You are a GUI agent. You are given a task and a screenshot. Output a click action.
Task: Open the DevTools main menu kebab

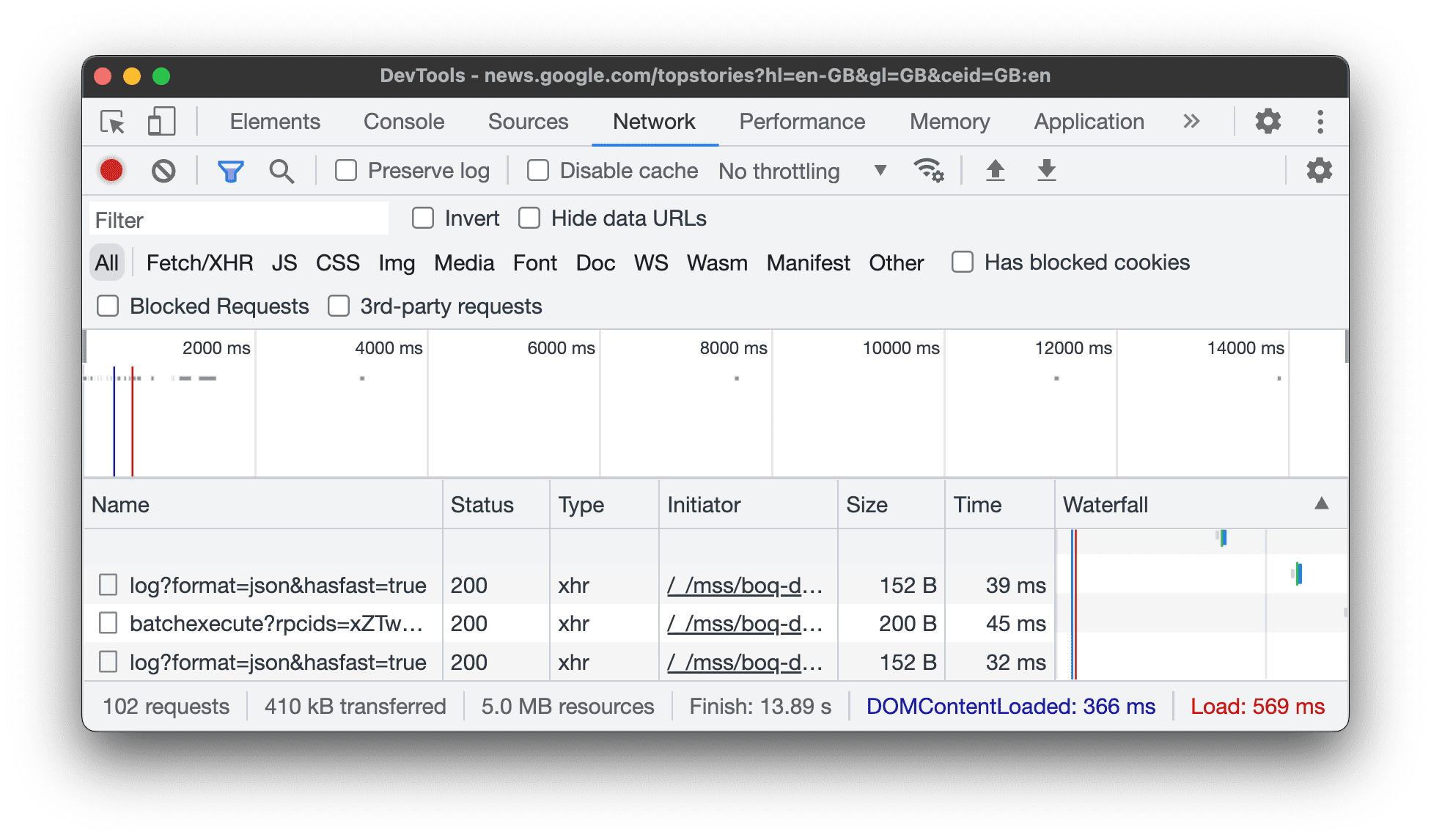(x=1320, y=122)
